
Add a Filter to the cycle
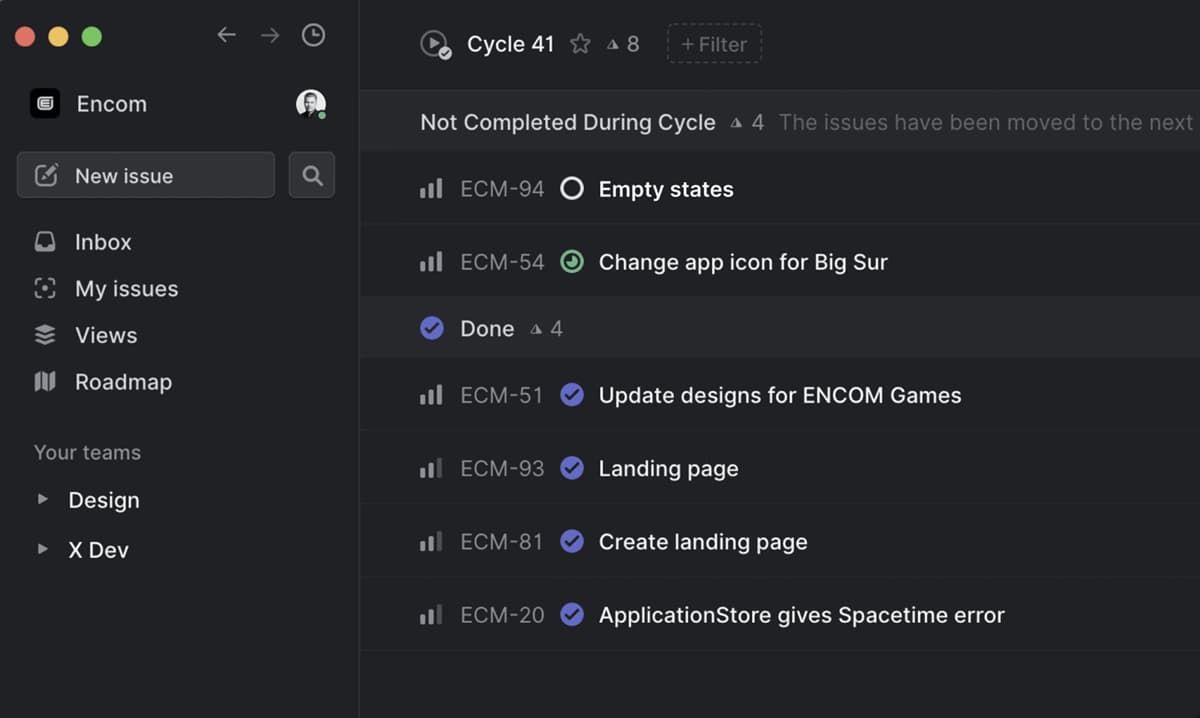click(714, 44)
